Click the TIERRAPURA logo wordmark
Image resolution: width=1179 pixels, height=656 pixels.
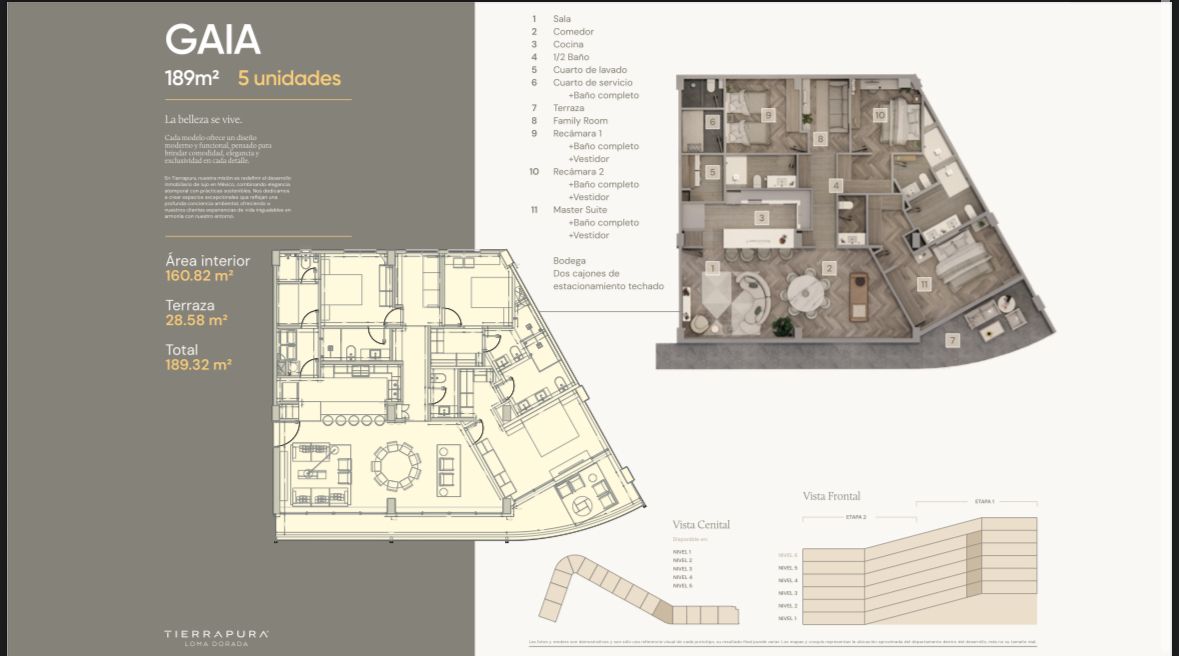tap(217, 634)
